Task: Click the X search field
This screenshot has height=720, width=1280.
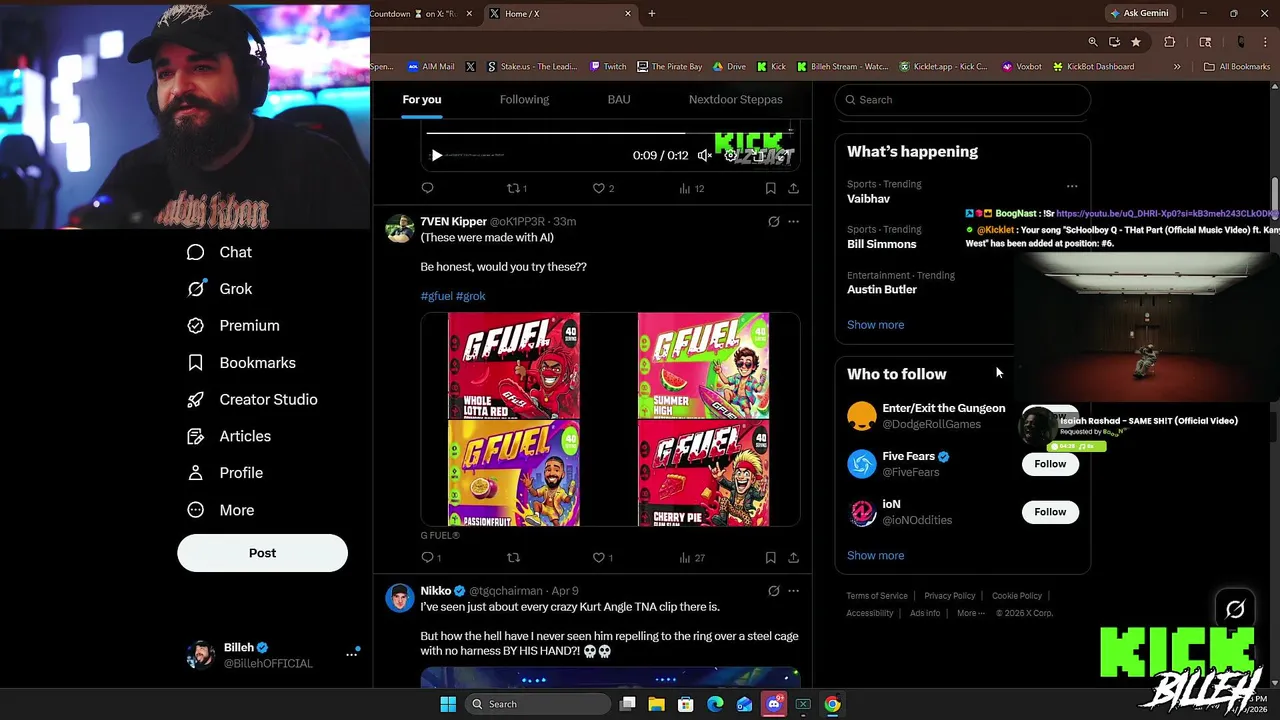Action: coord(962,100)
